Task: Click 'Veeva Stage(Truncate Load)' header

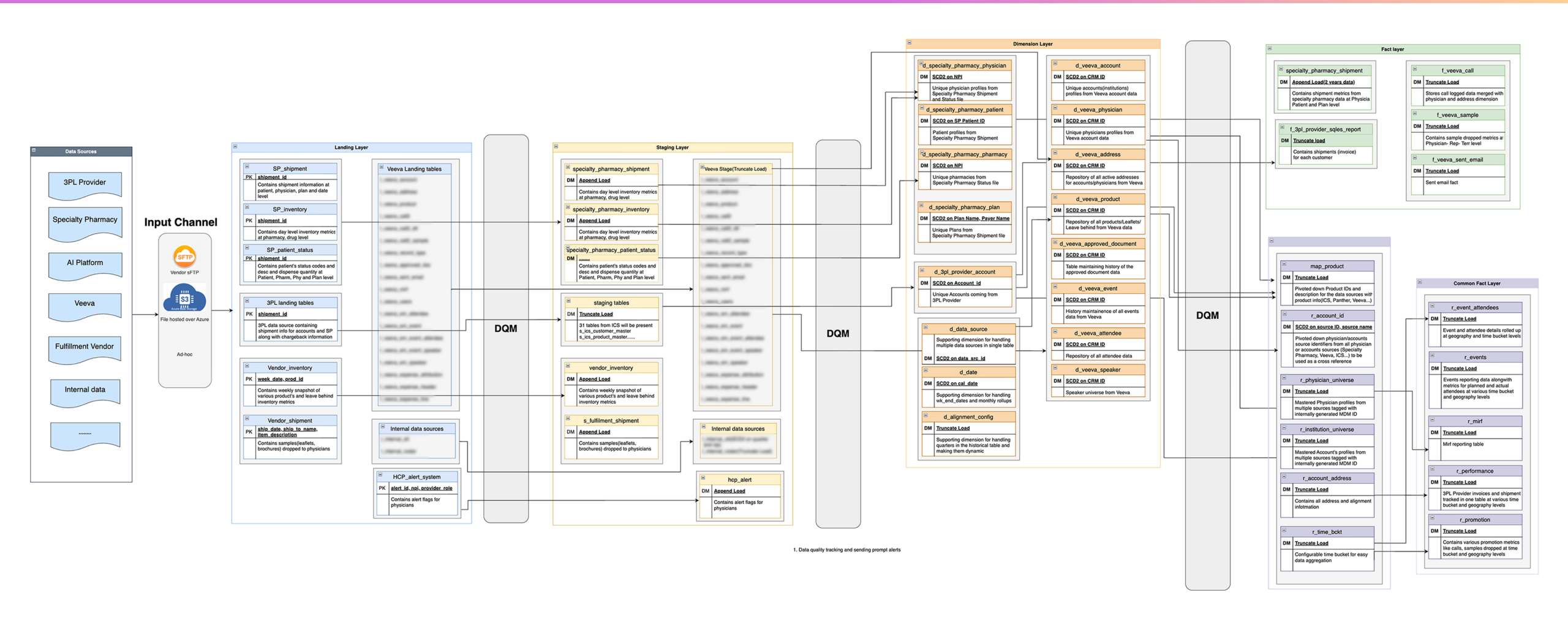Action: point(736,168)
